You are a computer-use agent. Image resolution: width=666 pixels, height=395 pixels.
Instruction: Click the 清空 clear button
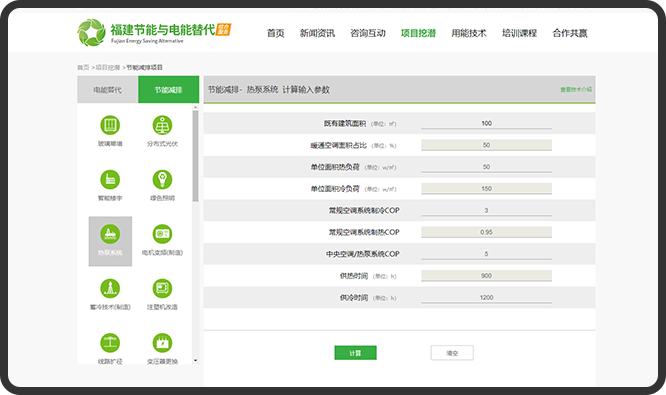(x=452, y=353)
